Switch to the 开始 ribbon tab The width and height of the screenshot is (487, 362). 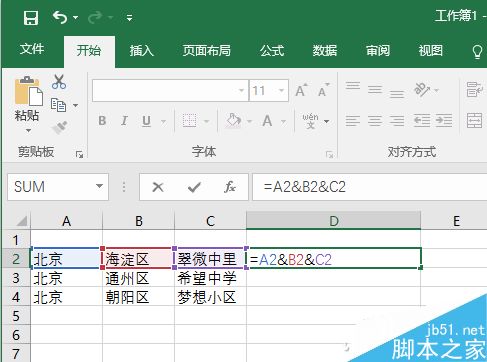pyautogui.click(x=89, y=51)
